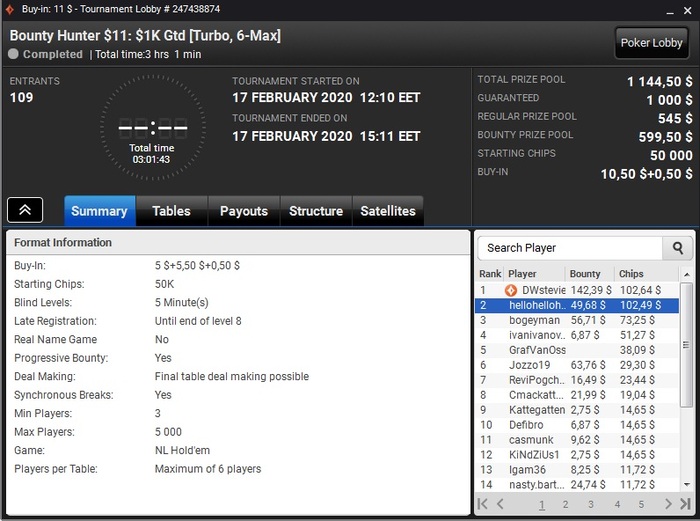Click scroll-down arrow of player list
The height and width of the screenshot is (521, 700).
[x=687, y=484]
